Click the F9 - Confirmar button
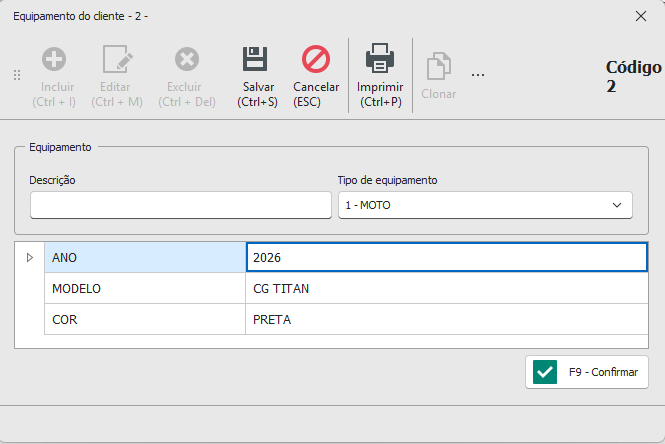The image size is (665, 444). 587,372
